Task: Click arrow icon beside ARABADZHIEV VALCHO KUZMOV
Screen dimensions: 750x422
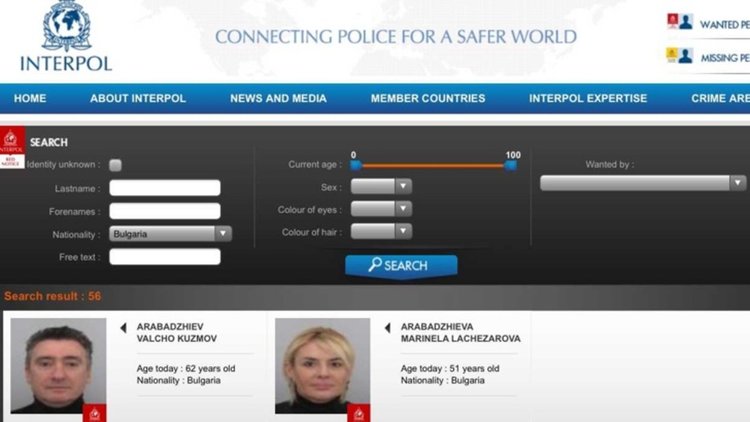Action: (123, 328)
